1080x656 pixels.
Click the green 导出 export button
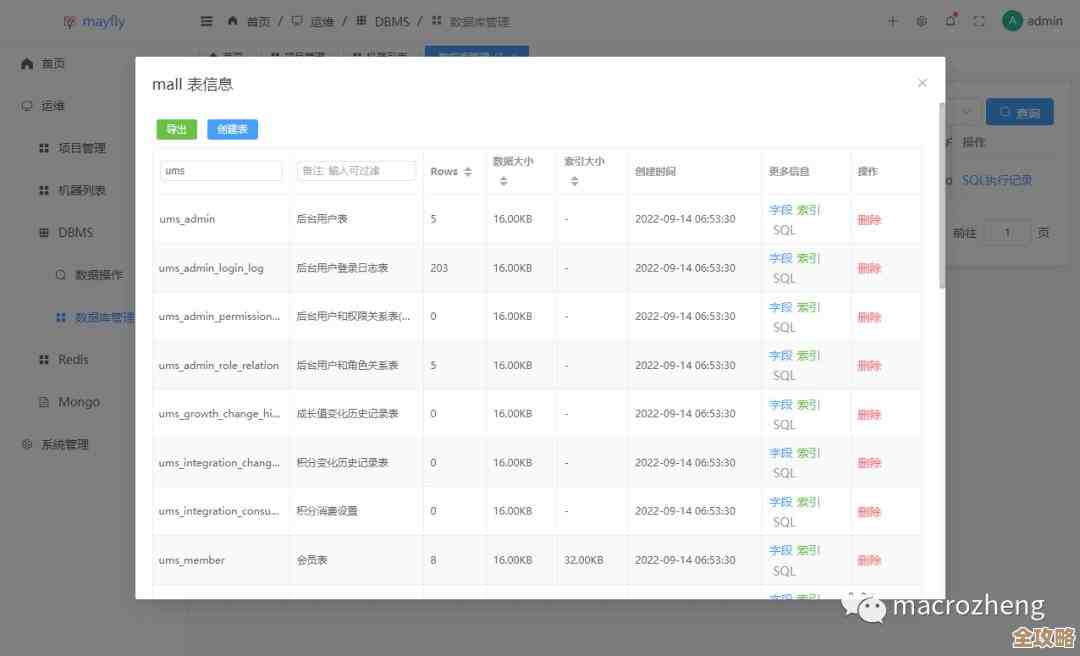pyautogui.click(x=176, y=128)
